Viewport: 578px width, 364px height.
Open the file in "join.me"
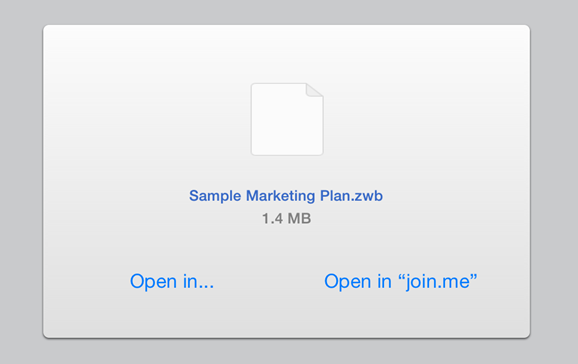click(x=400, y=282)
